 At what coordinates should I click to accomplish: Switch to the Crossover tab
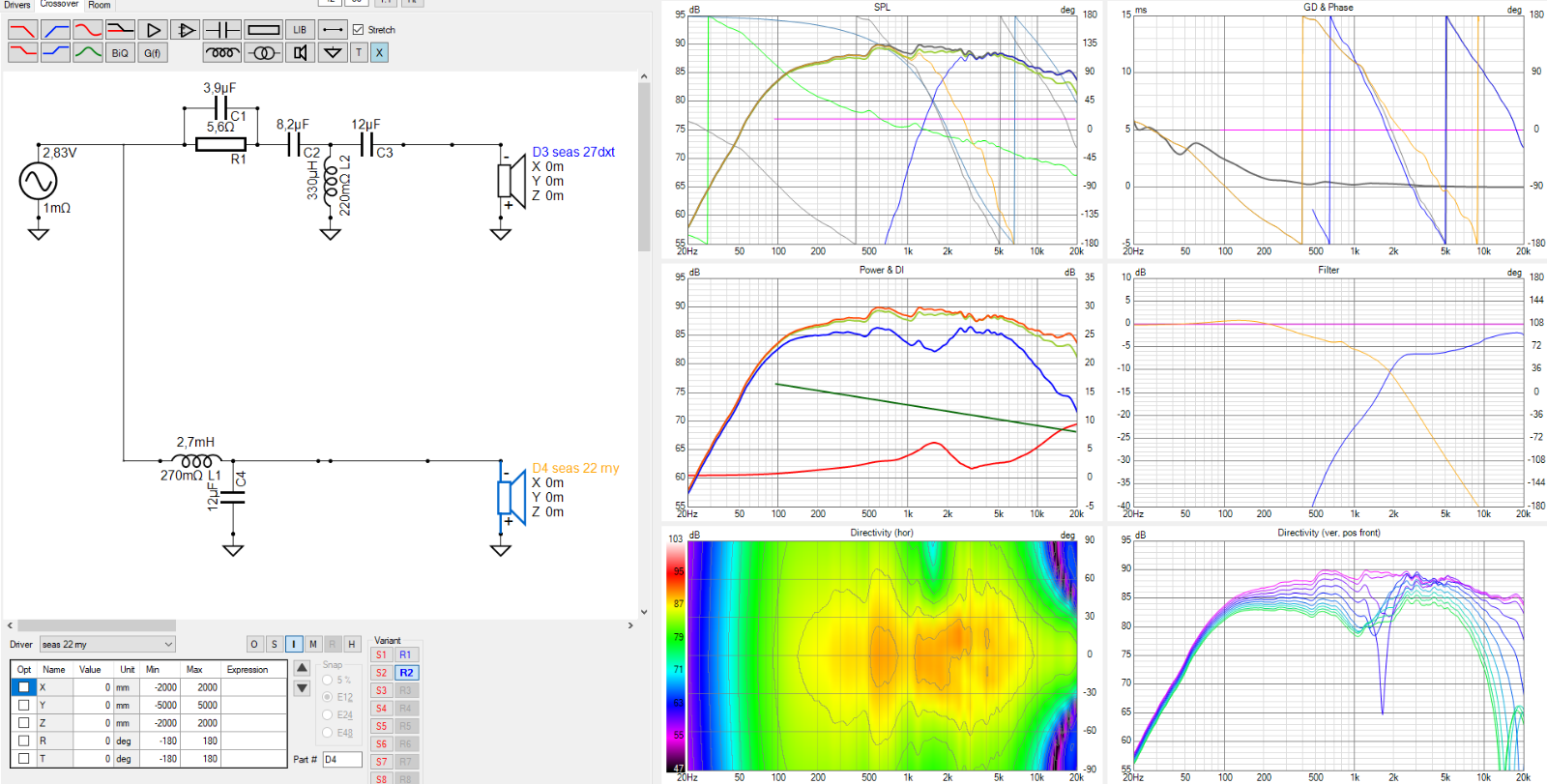(59, 5)
